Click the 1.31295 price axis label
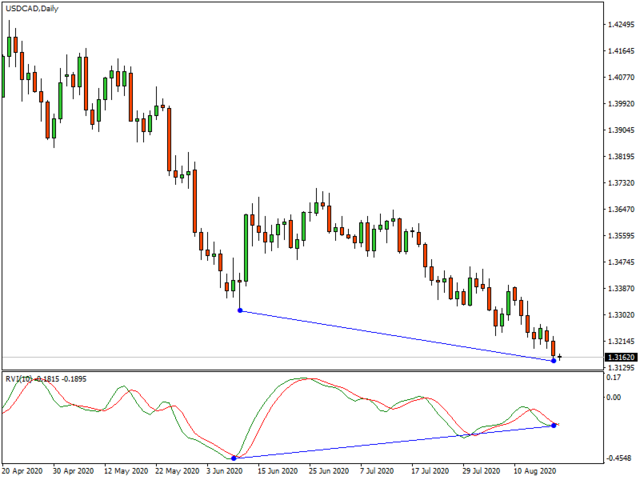This screenshot has width=640, height=480. click(x=621, y=368)
